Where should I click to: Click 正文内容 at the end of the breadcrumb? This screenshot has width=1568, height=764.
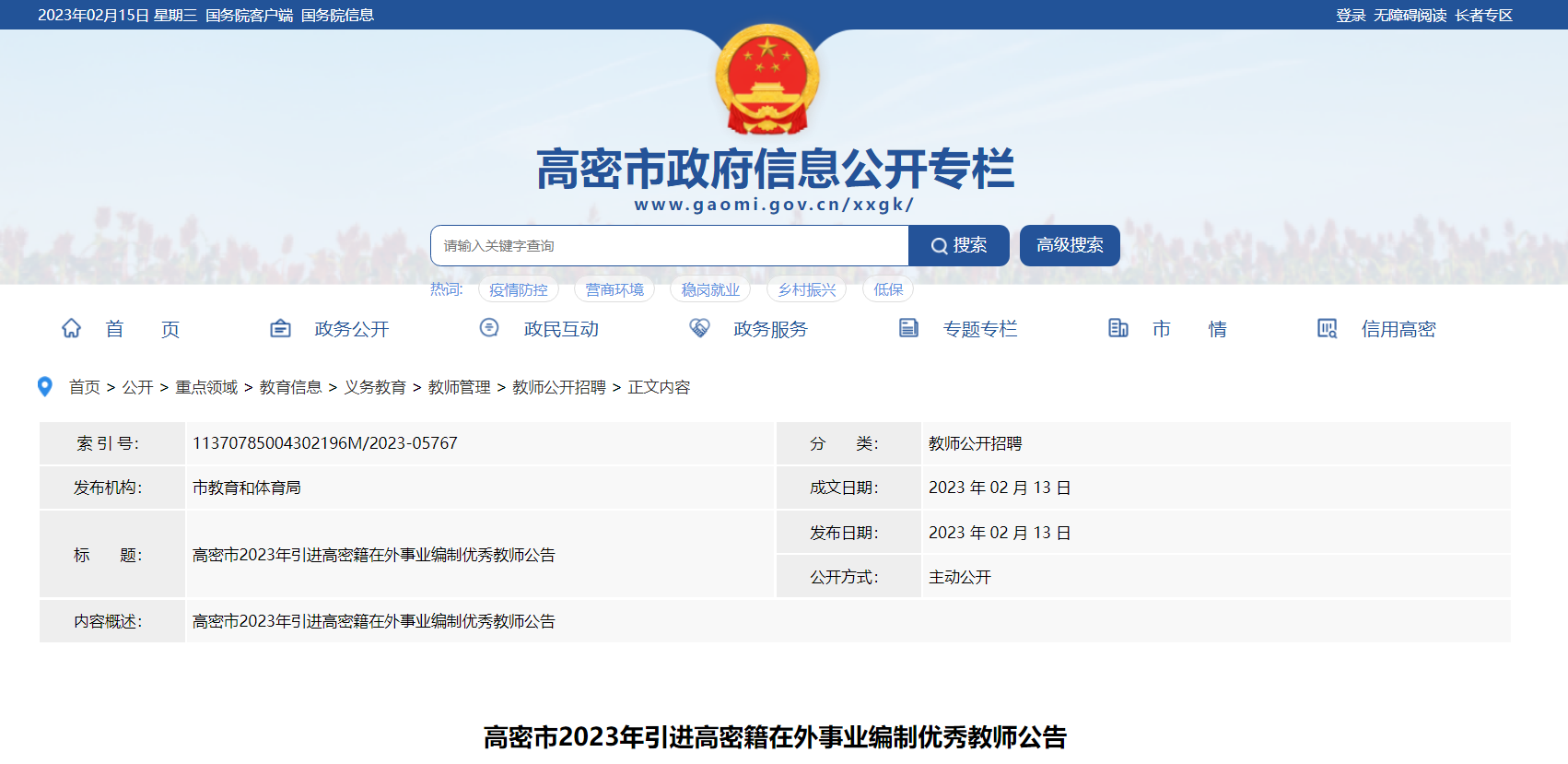tap(659, 387)
